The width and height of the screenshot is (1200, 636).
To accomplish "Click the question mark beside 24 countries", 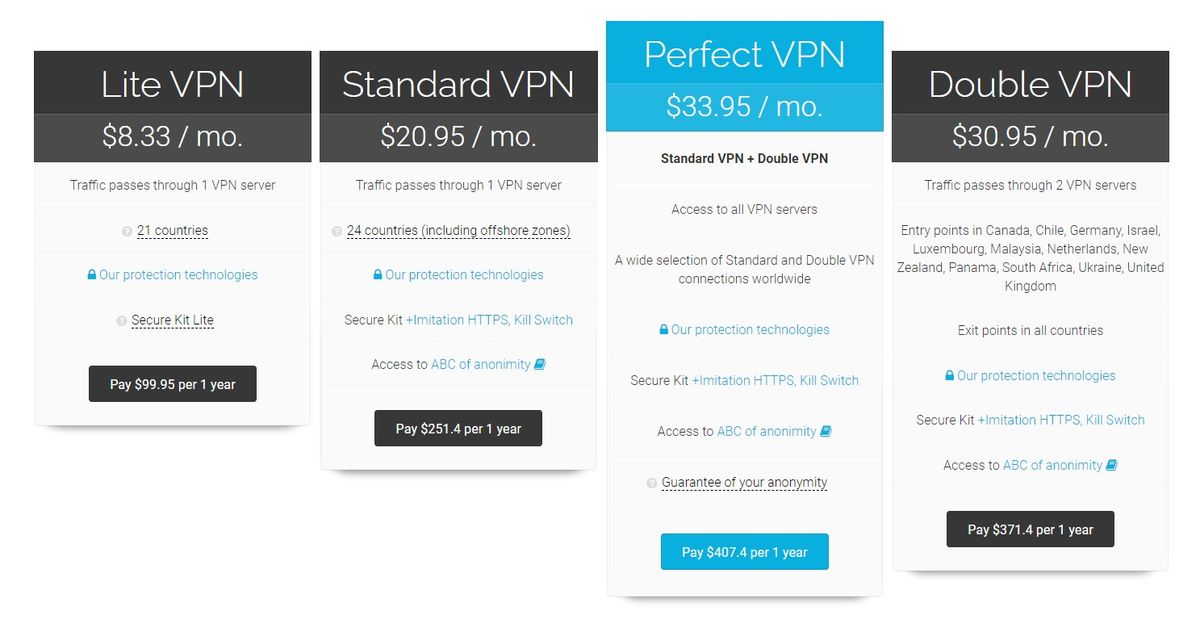I will [336, 230].
